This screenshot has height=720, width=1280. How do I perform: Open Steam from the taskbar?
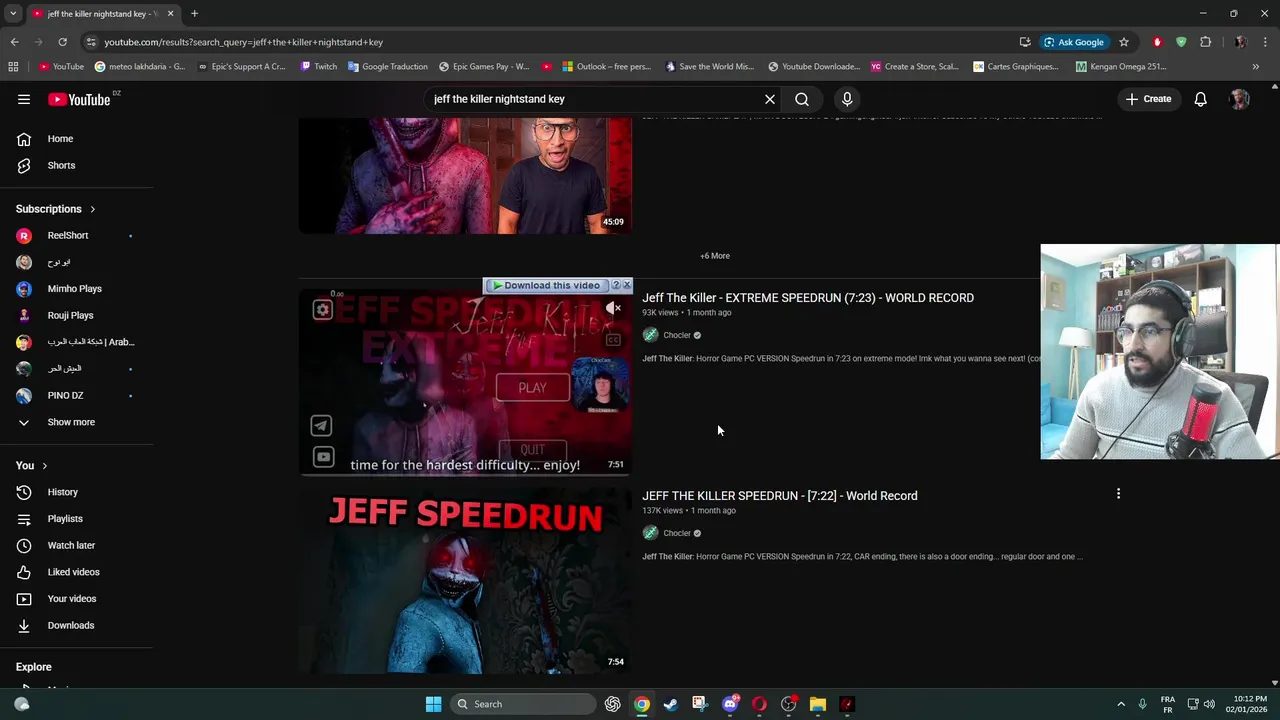coord(671,704)
